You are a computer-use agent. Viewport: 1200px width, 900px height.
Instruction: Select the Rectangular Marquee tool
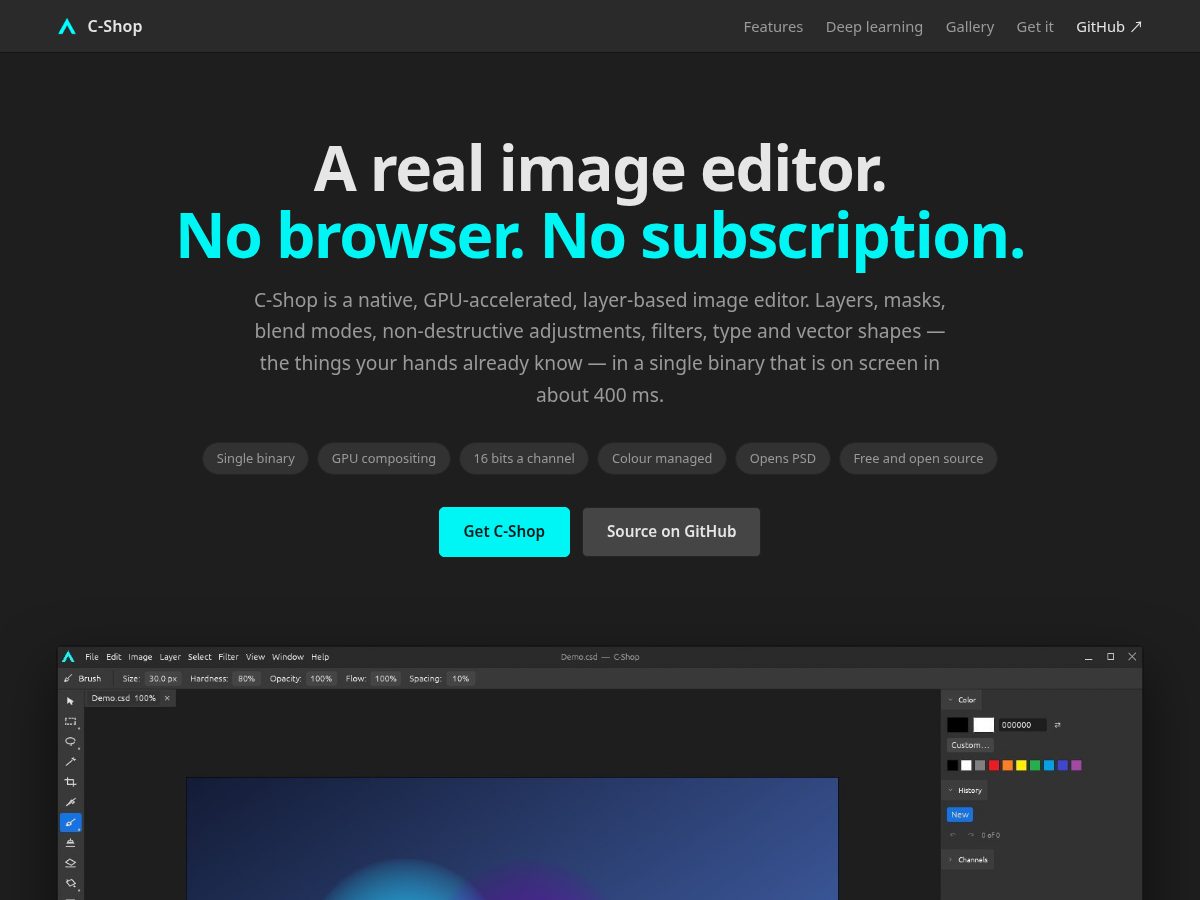[x=70, y=721]
